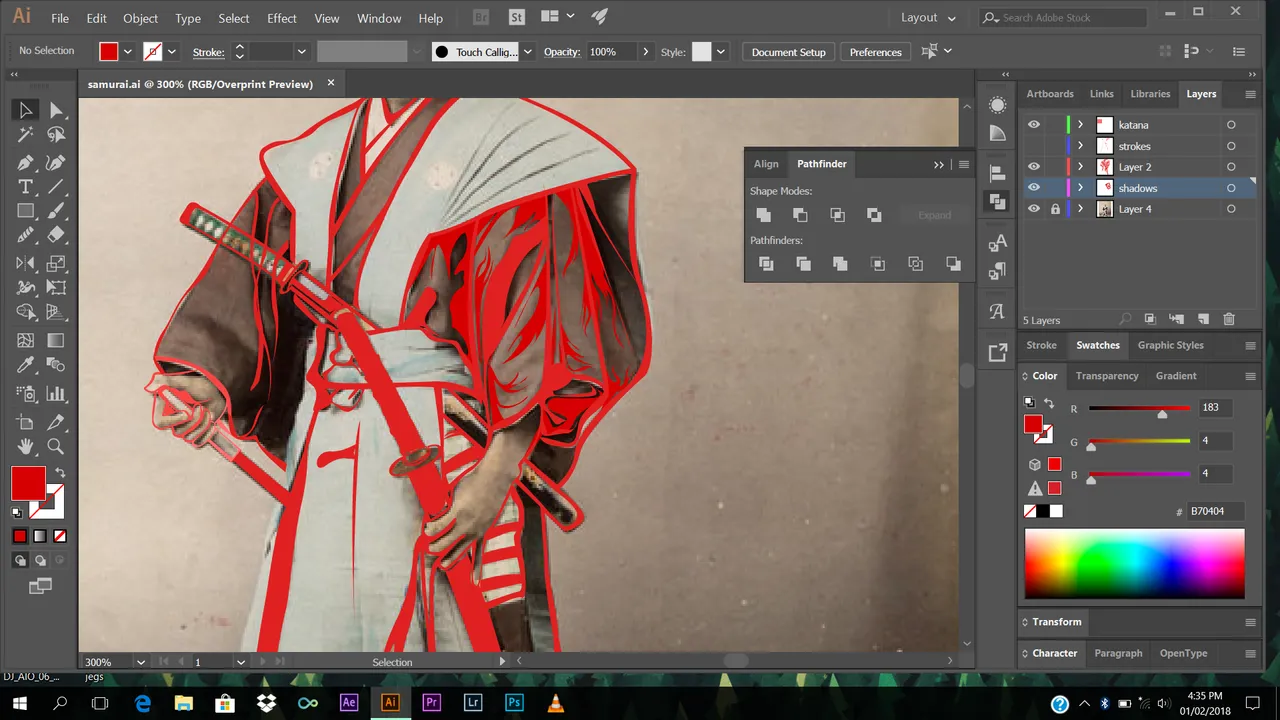Swap fill and stroke colors

[60, 472]
